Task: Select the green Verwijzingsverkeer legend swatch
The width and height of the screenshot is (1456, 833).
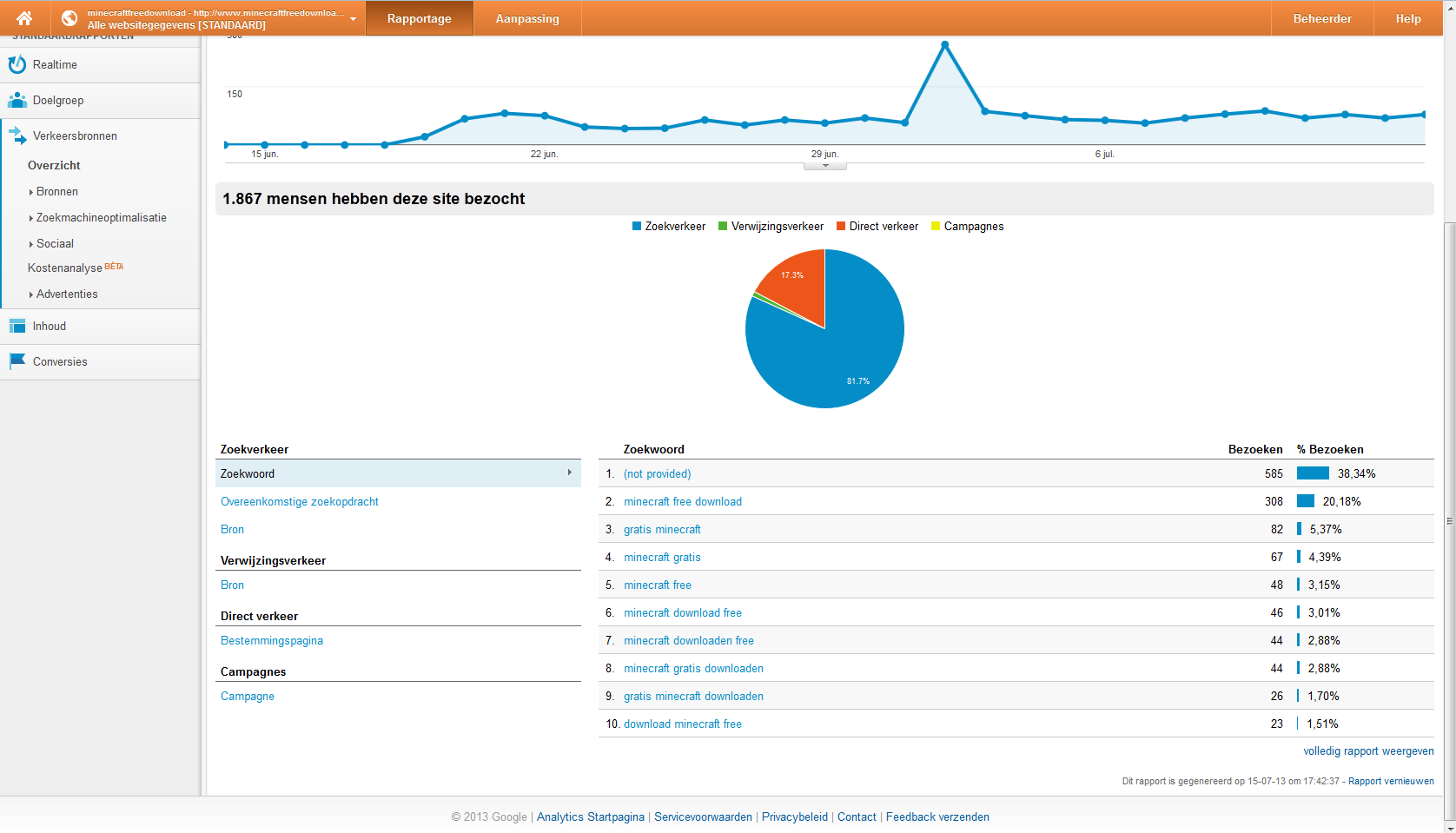Action: point(723,226)
